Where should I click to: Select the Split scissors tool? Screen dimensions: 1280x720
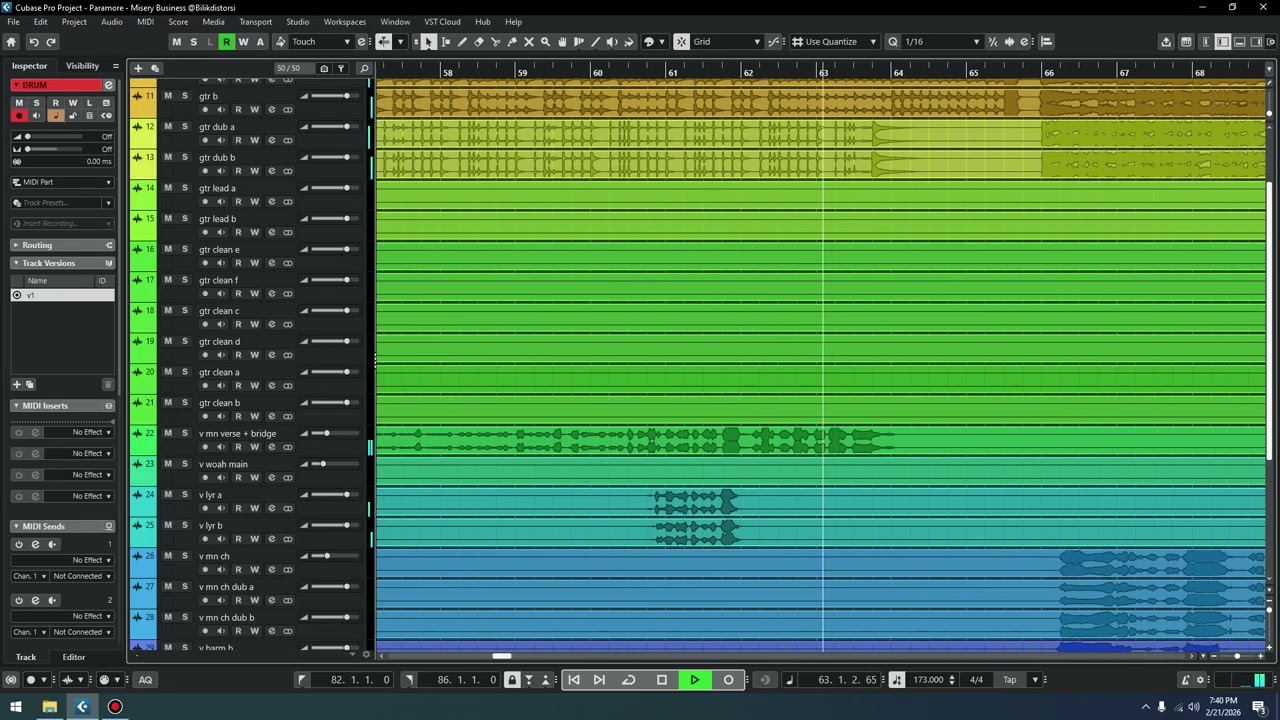(x=495, y=42)
